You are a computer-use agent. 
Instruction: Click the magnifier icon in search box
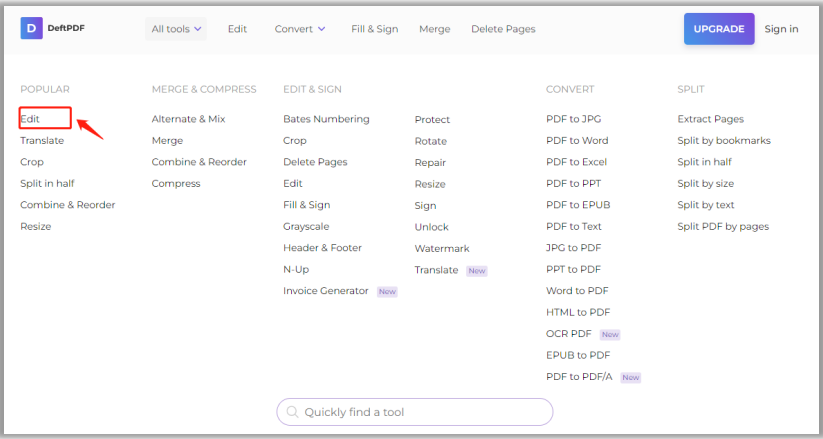click(292, 412)
